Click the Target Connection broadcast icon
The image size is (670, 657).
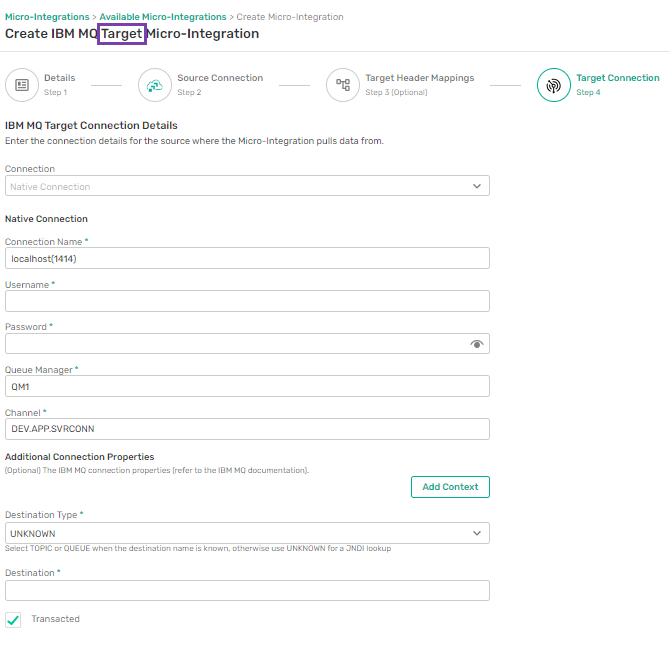(x=554, y=85)
